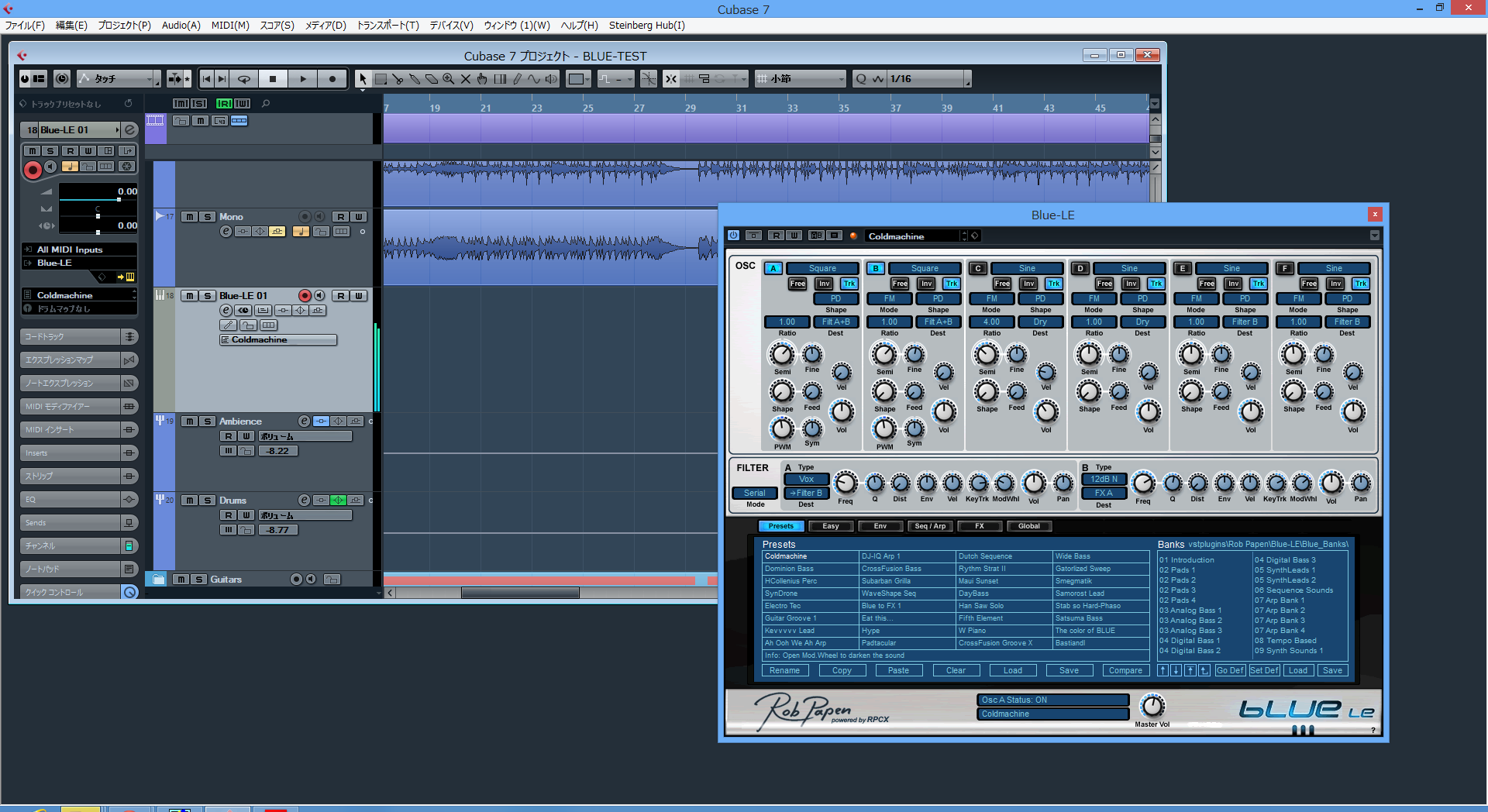
Task: Open the 1/16 quantize preset dropdown
Action: click(929, 79)
